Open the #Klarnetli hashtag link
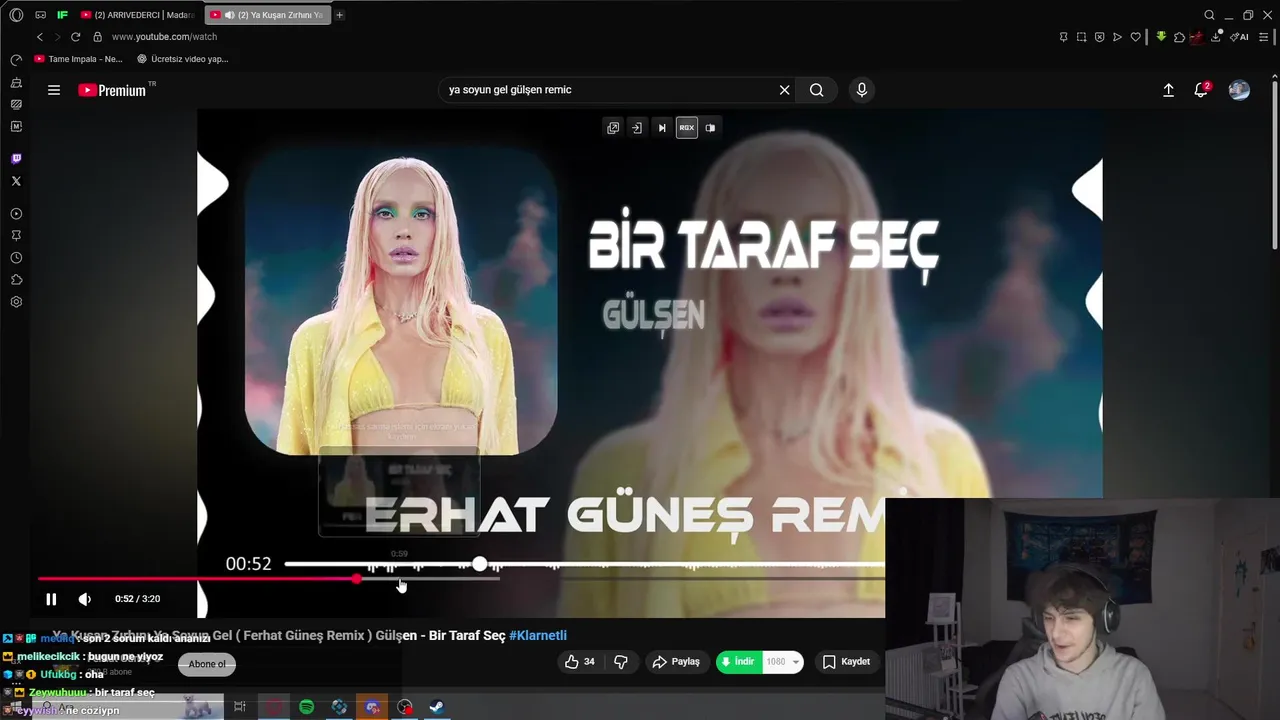 pos(538,636)
